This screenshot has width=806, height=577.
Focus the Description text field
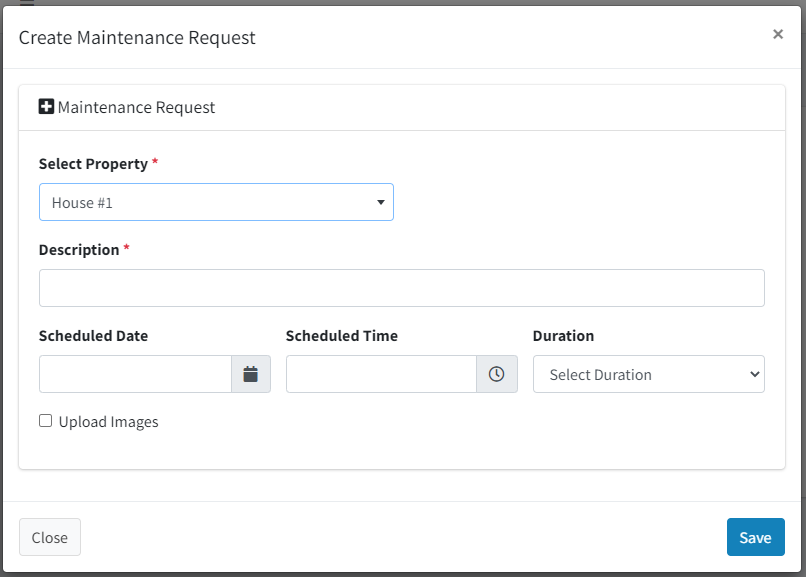402,288
